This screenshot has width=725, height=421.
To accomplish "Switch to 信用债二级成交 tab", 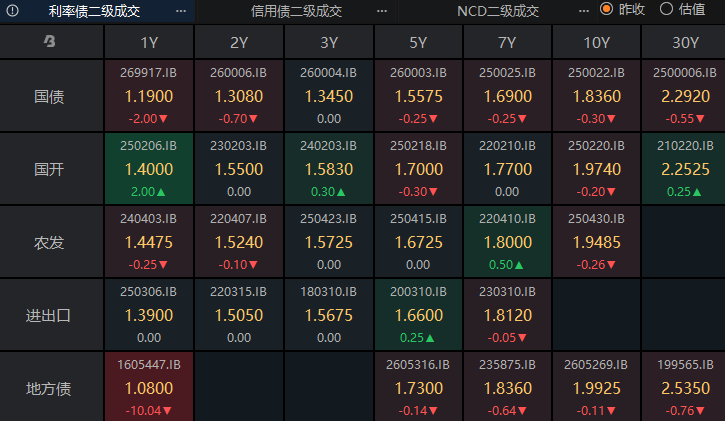I will click(296, 11).
